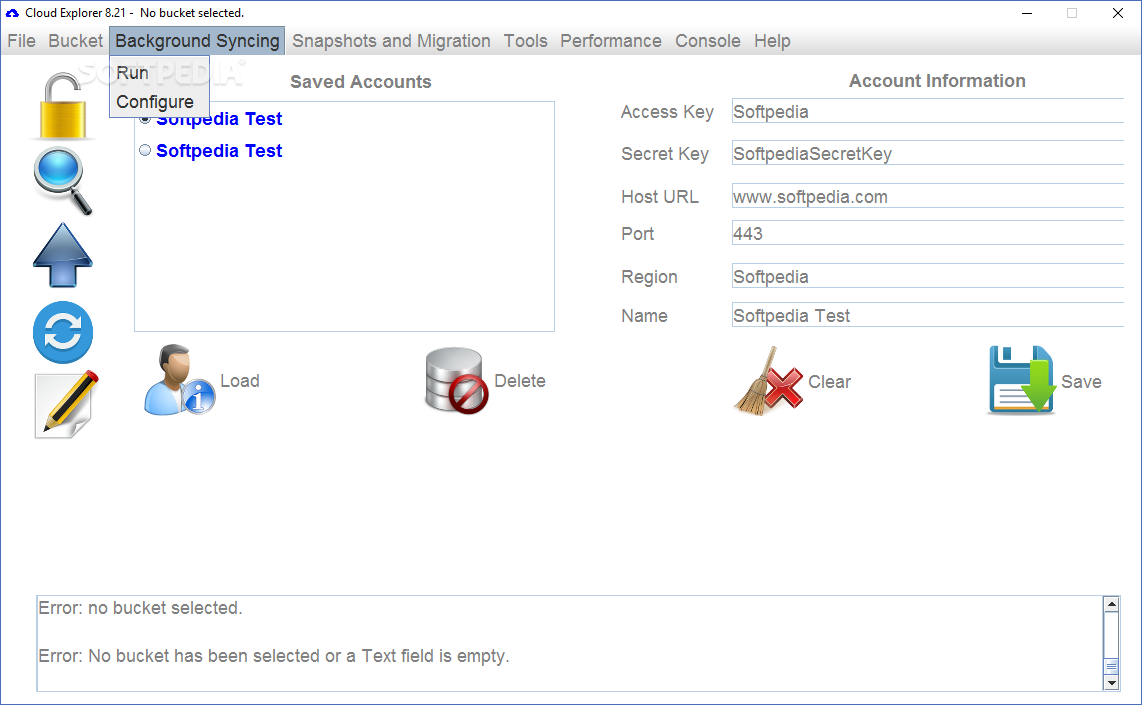Open the Bucket menu
The height and width of the screenshot is (705, 1142).
(76, 41)
